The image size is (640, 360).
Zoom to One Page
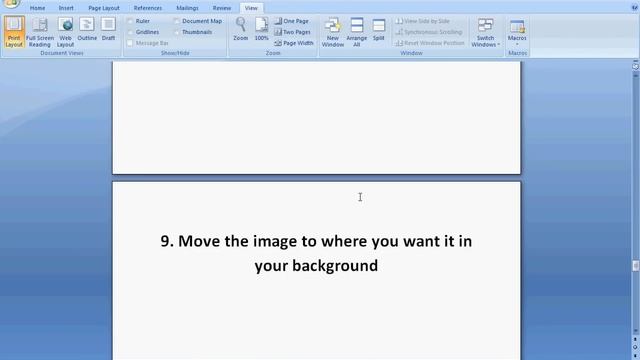pyautogui.click(x=291, y=21)
